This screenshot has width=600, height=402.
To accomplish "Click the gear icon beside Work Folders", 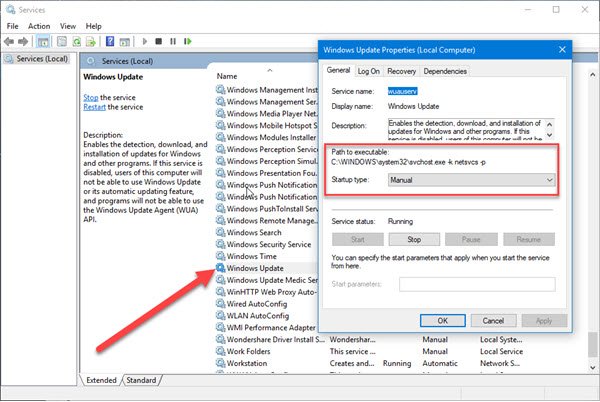I will pos(220,351).
